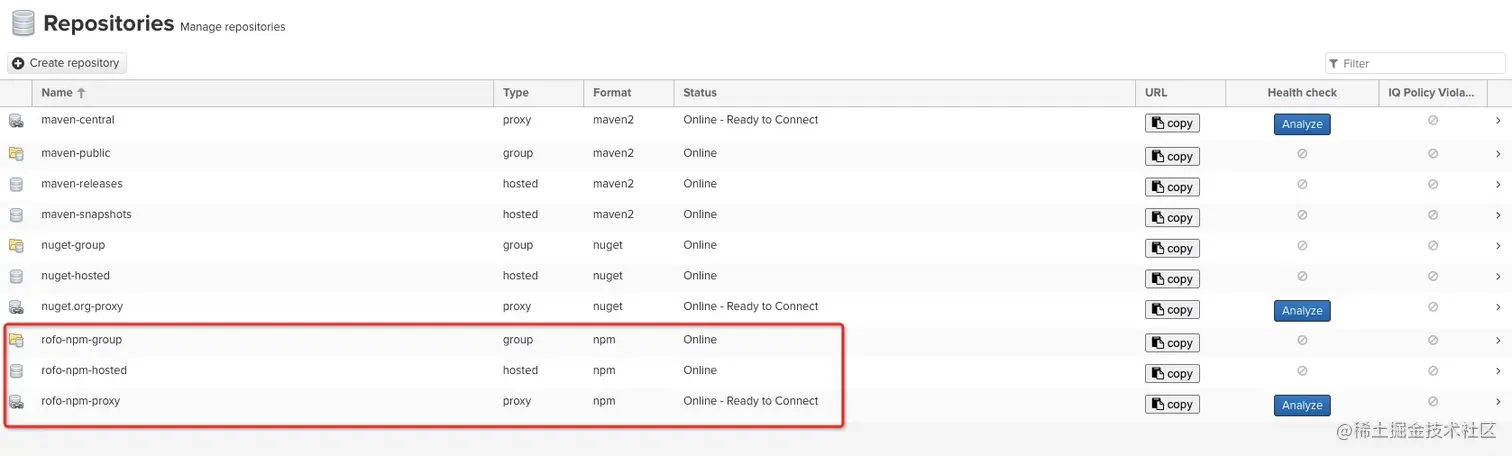Viewport: 1512px width, 456px height.
Task: Select the nuget-group repository name
Action: coord(73,245)
